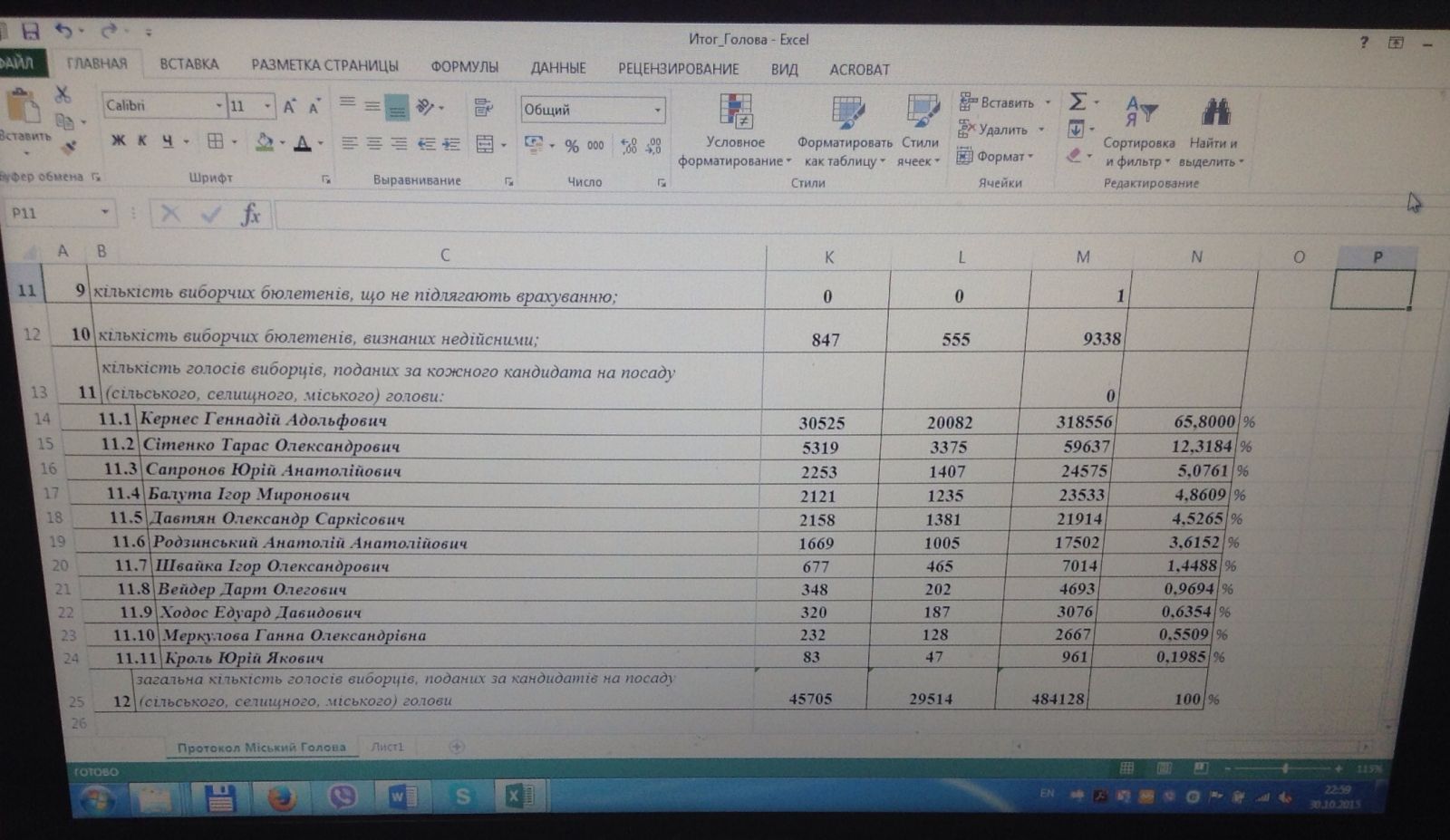Click Cell Styles icon
The height and width of the screenshot is (840, 1450).
(x=922, y=112)
